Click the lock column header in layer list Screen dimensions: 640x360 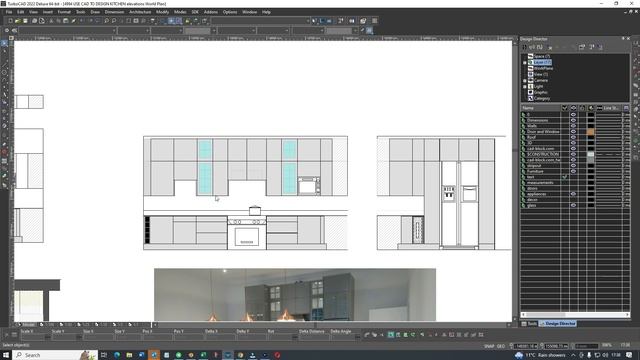pyautogui.click(x=582, y=108)
